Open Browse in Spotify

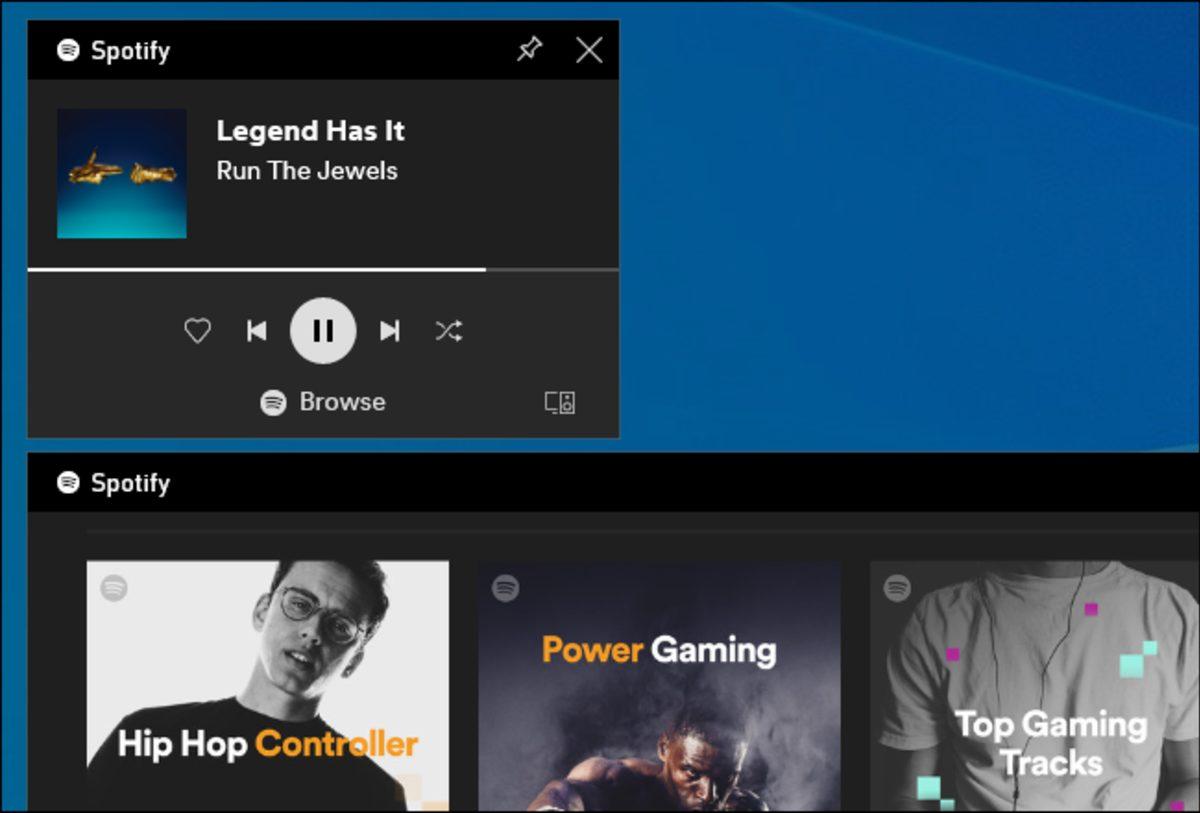(x=322, y=402)
